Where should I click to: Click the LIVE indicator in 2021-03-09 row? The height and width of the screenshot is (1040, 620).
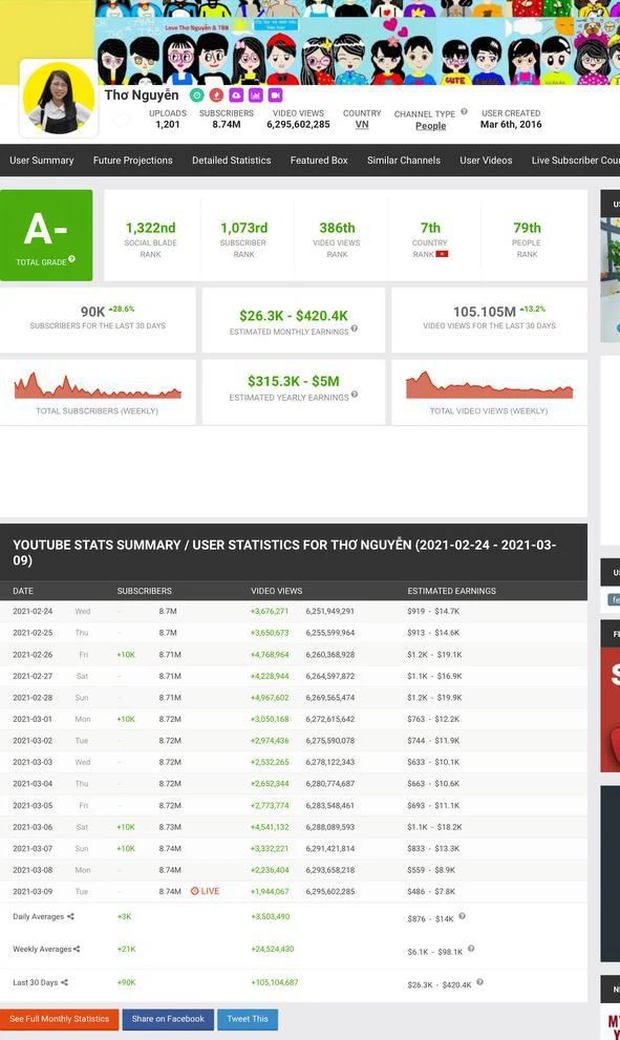click(x=205, y=891)
